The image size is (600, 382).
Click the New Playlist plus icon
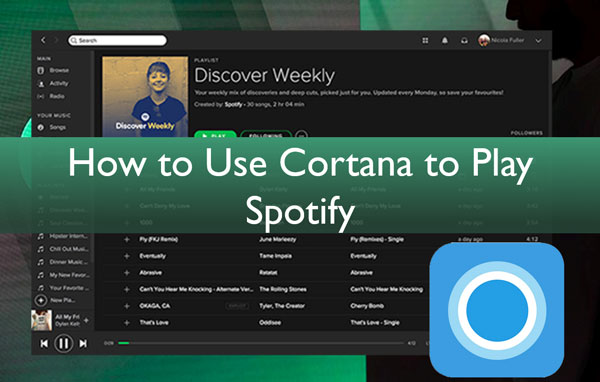41,300
